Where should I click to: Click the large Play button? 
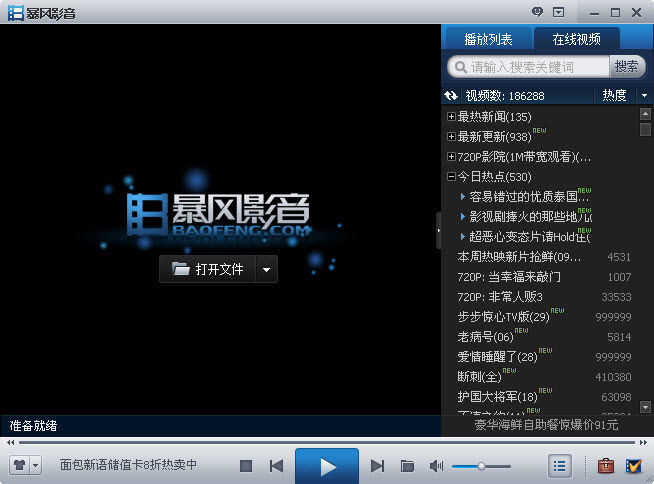point(327,466)
